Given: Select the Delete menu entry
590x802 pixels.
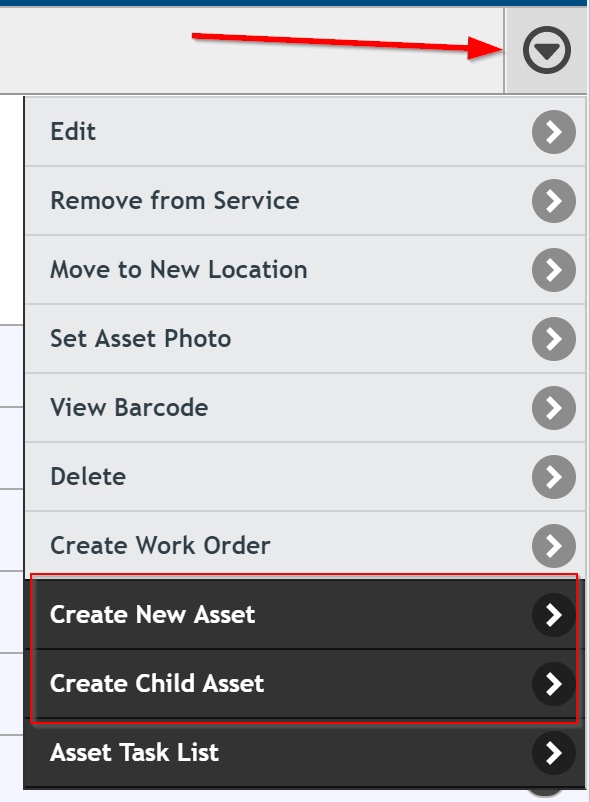Looking at the screenshot, I should [305, 477].
